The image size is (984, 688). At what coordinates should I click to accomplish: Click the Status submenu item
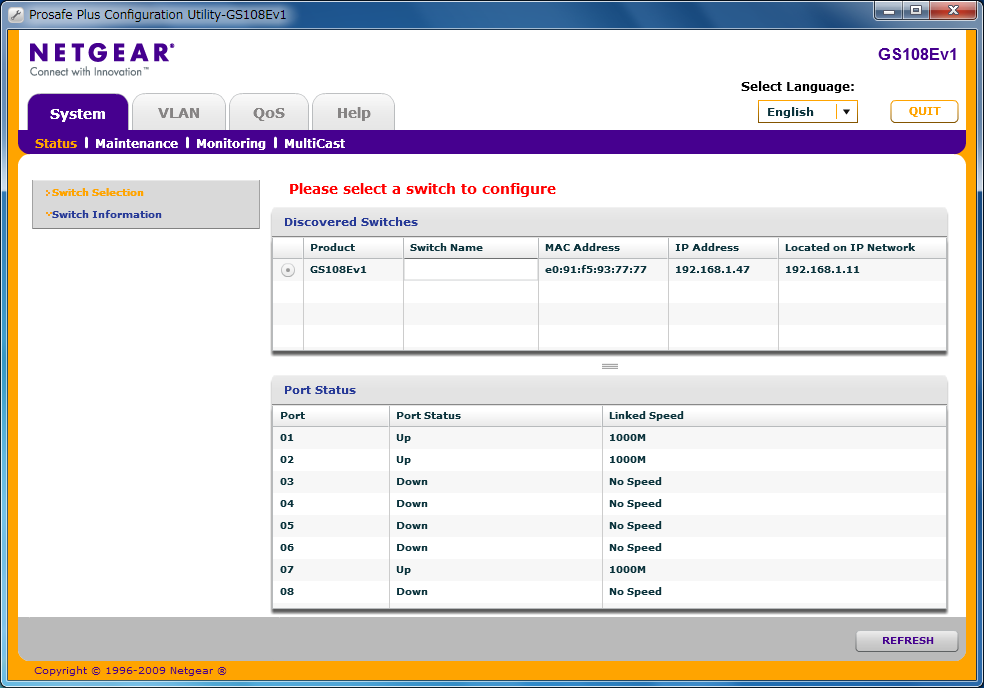pyautogui.click(x=56, y=143)
